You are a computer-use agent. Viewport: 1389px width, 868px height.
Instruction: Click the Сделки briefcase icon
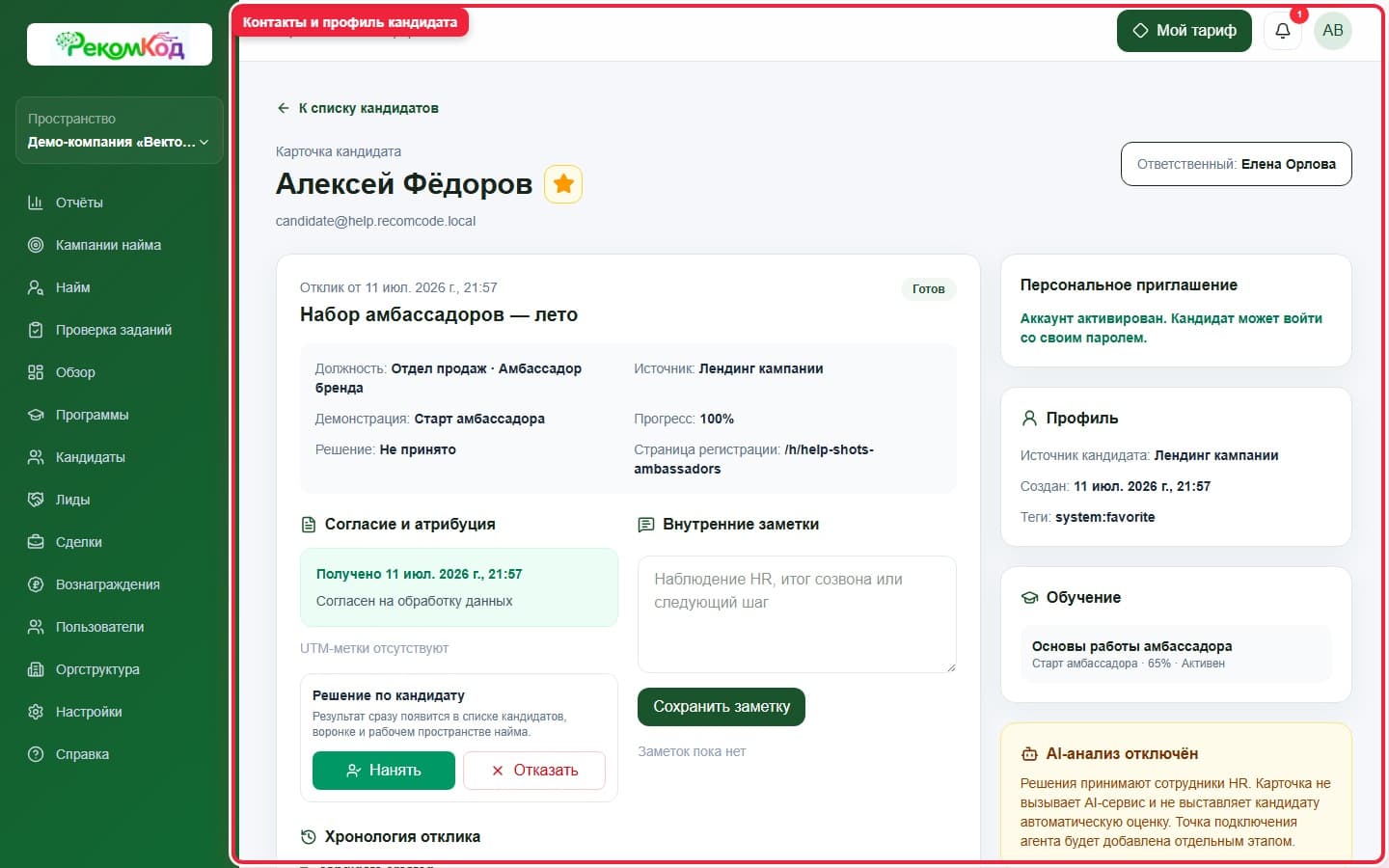(x=36, y=542)
